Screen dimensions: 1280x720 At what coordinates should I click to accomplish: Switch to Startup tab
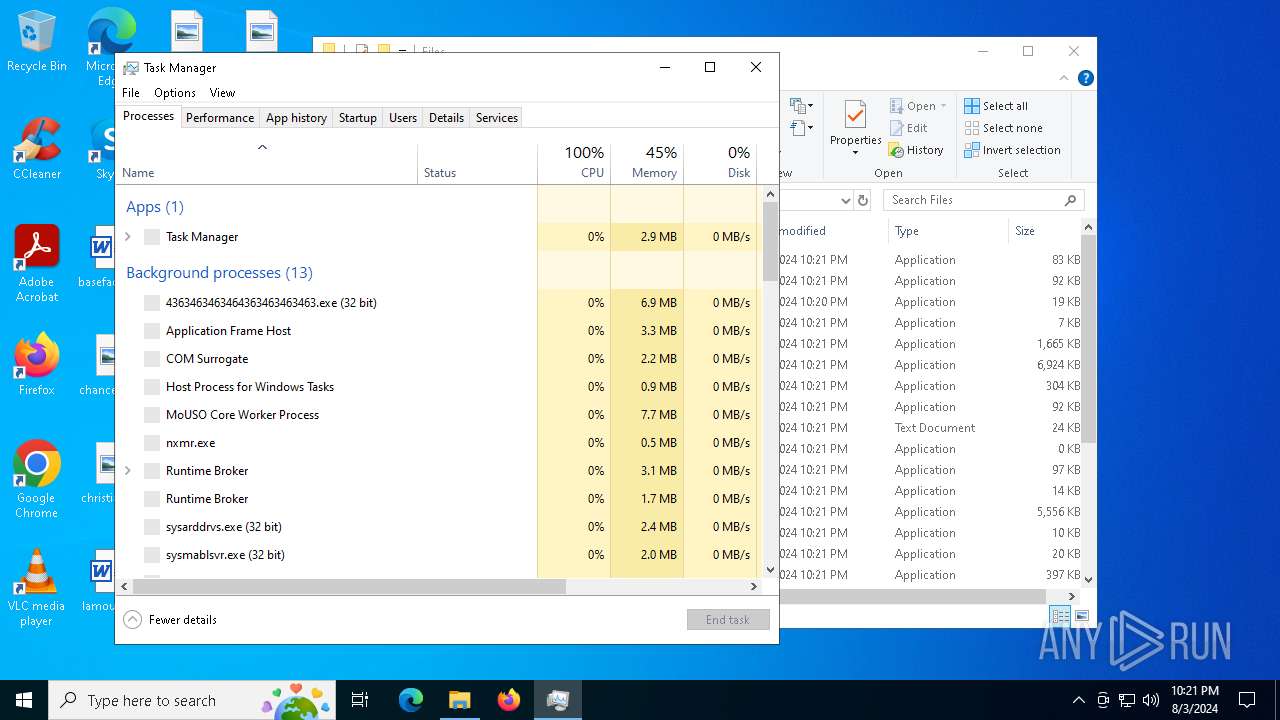357,117
